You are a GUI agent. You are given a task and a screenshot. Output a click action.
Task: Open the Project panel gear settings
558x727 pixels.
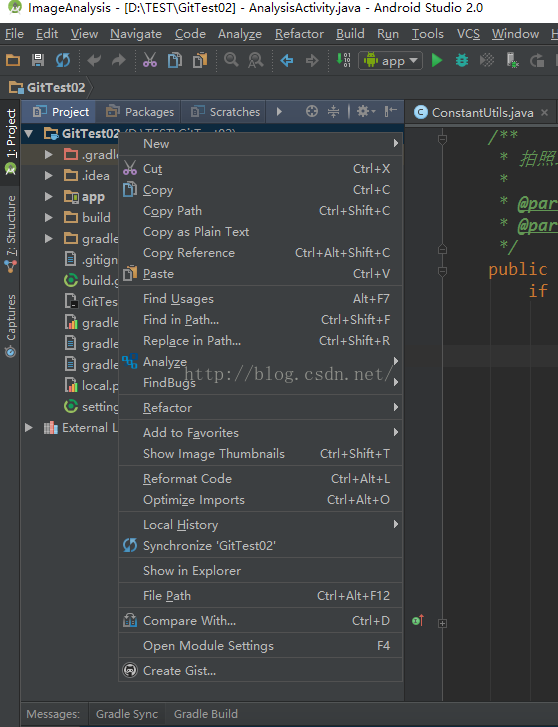click(x=366, y=111)
